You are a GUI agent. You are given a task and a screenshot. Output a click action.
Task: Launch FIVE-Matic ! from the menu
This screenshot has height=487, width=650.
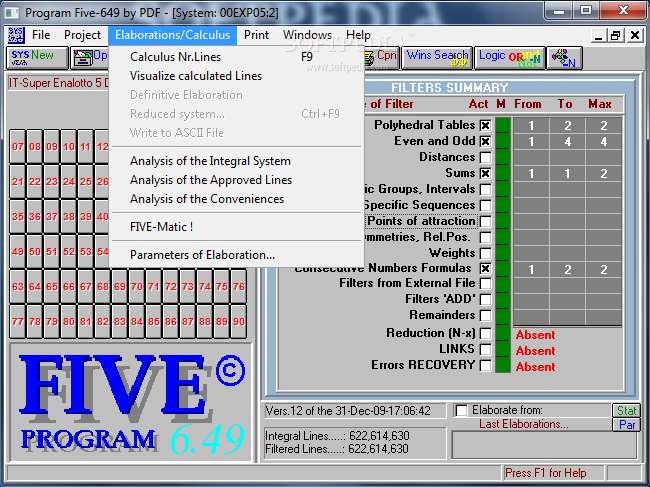236,227
